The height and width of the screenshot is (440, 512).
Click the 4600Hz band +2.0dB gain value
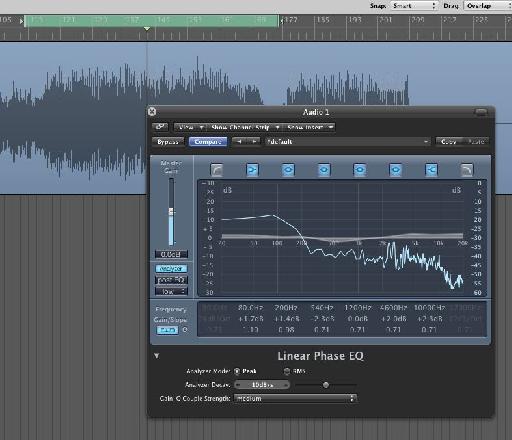(x=393, y=319)
